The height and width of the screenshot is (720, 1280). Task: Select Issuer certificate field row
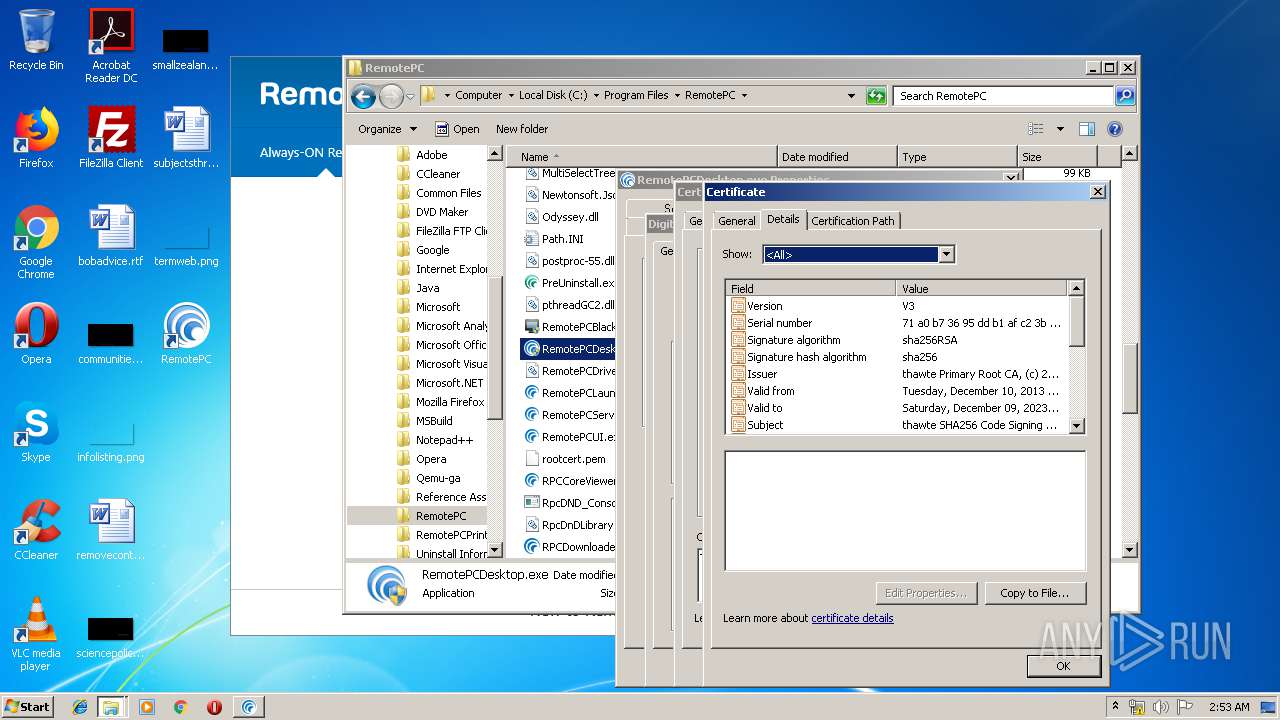coord(898,374)
